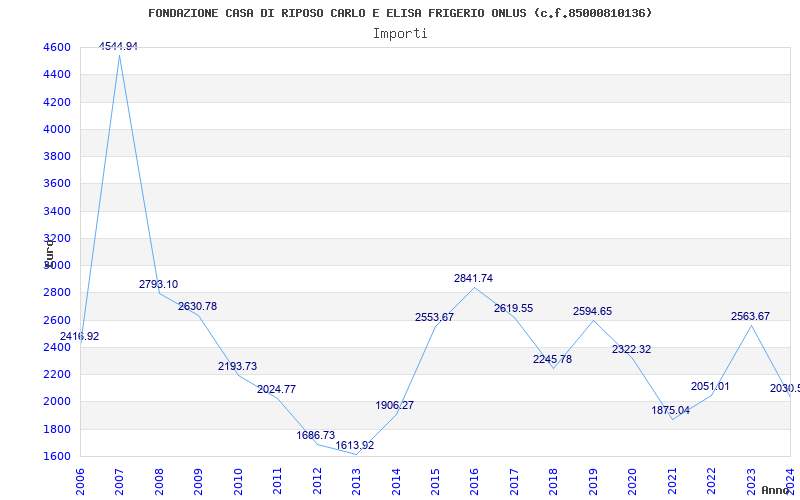Screen dimensions: 800x500
Task: Select data label 2793.10
Action: 159,285
